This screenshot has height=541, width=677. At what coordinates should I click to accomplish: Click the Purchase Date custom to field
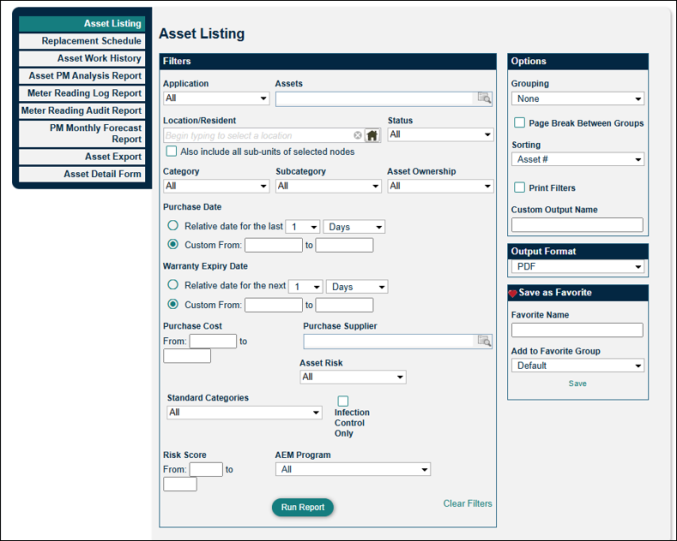pos(345,245)
